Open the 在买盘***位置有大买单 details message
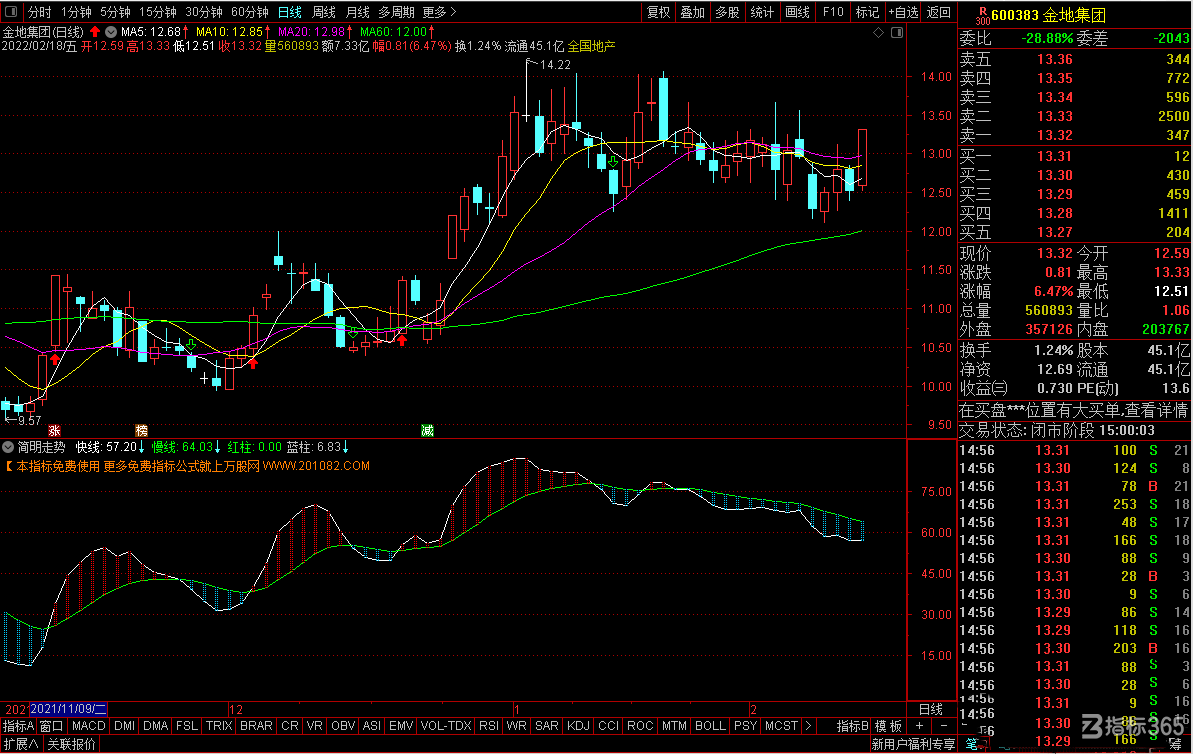 click(x=1074, y=411)
